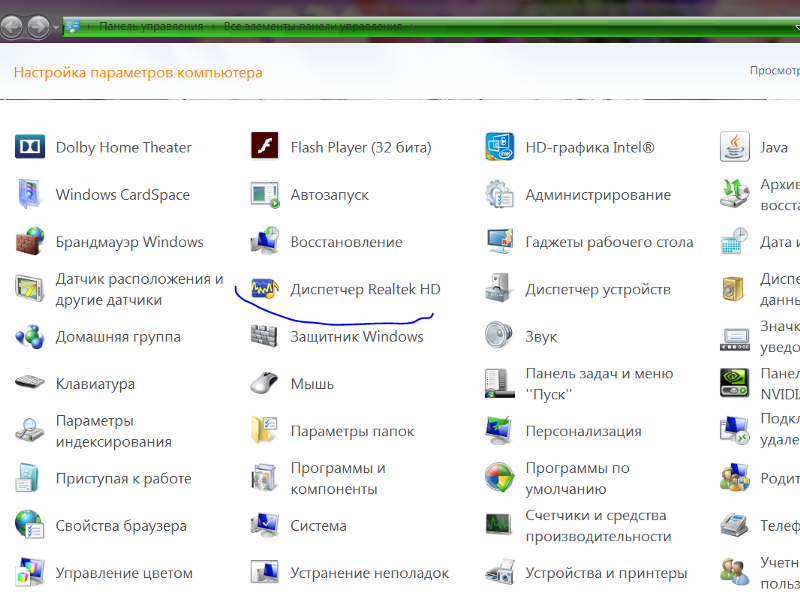Click the Мышь mouse icon
800x598 pixels.
(x=264, y=383)
